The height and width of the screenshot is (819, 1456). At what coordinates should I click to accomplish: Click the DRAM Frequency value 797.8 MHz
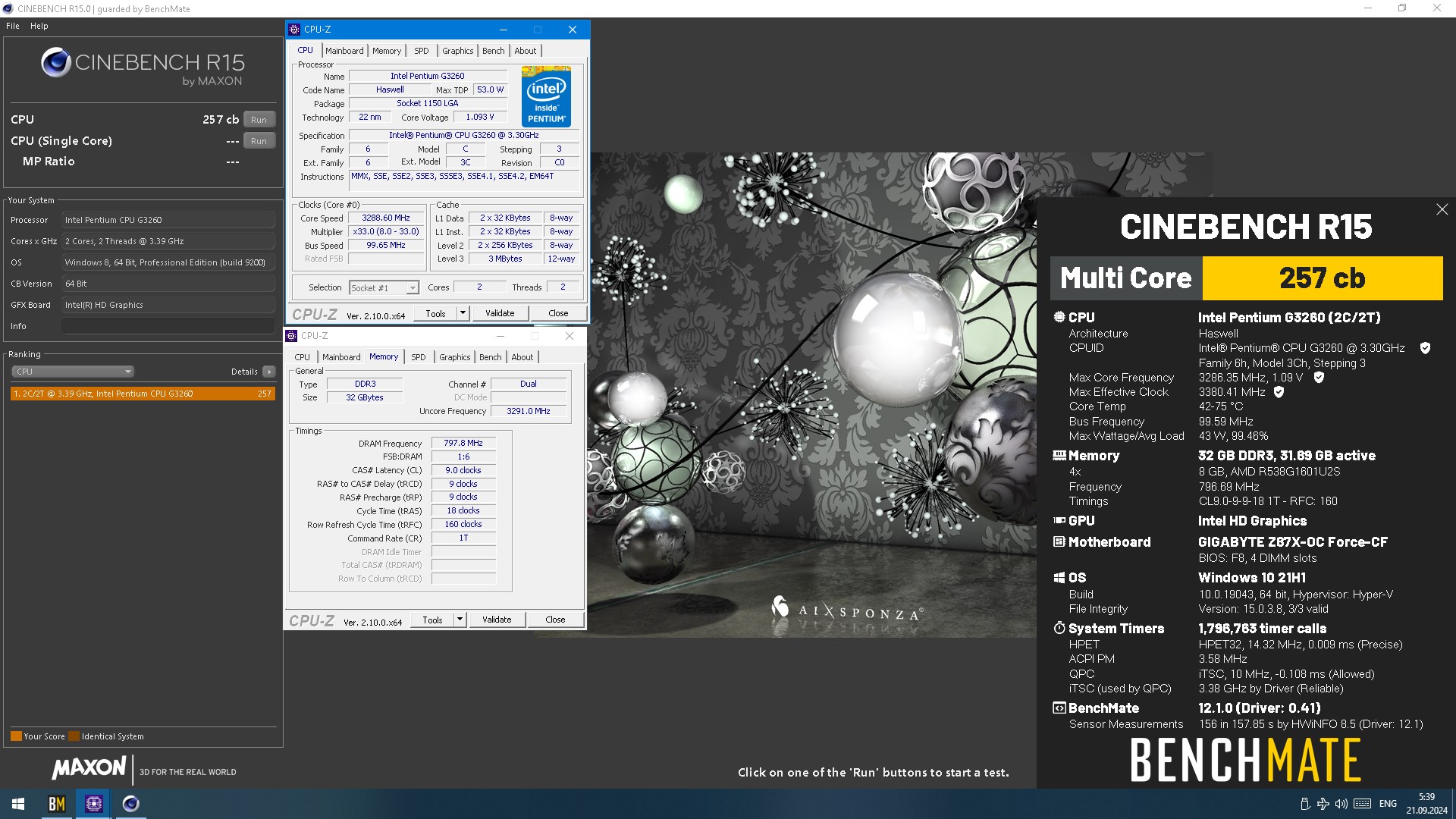click(x=463, y=443)
